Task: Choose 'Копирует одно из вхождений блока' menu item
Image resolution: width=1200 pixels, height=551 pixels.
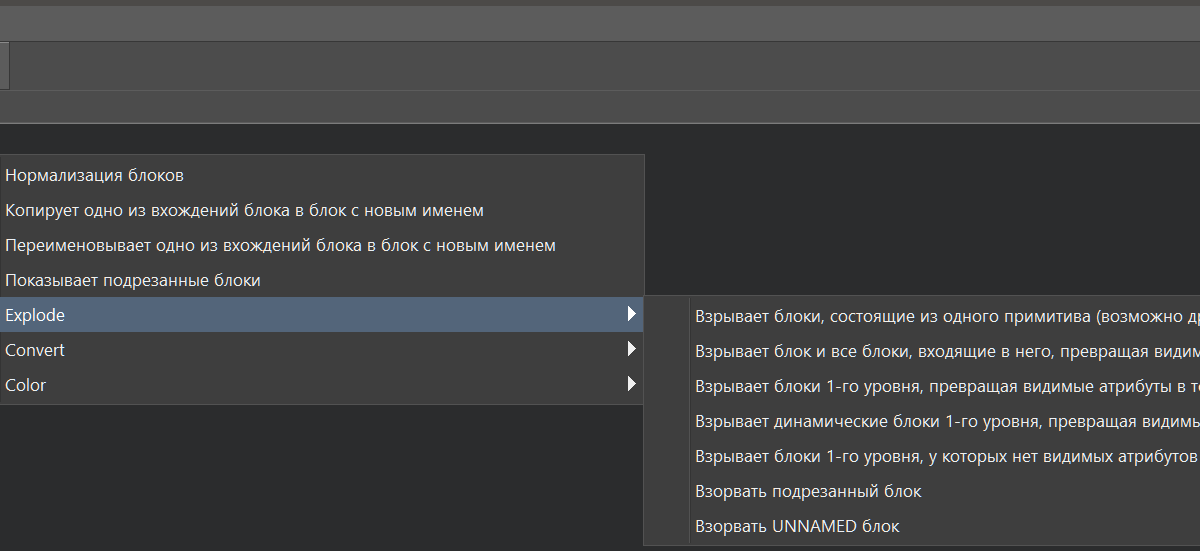Action: pos(244,210)
